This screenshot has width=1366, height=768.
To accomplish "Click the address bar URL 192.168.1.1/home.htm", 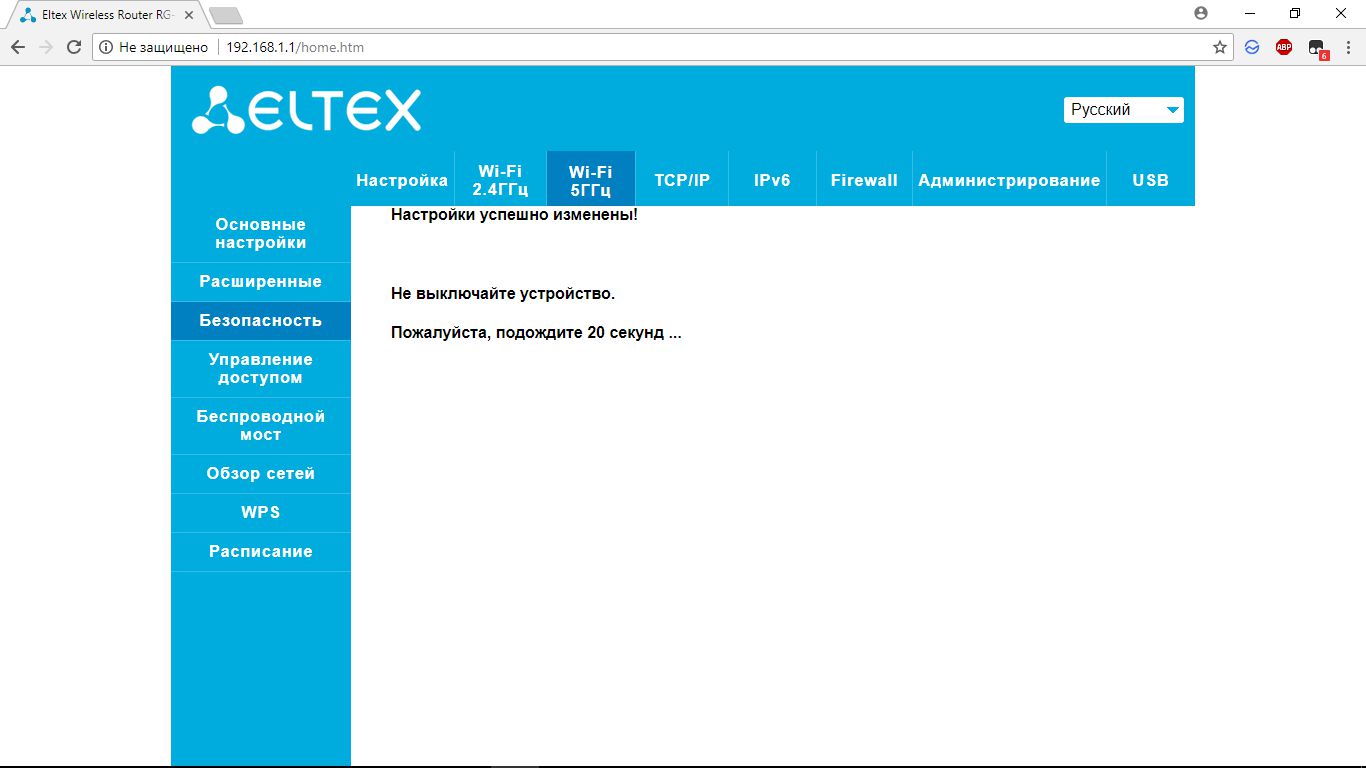I will [x=294, y=47].
